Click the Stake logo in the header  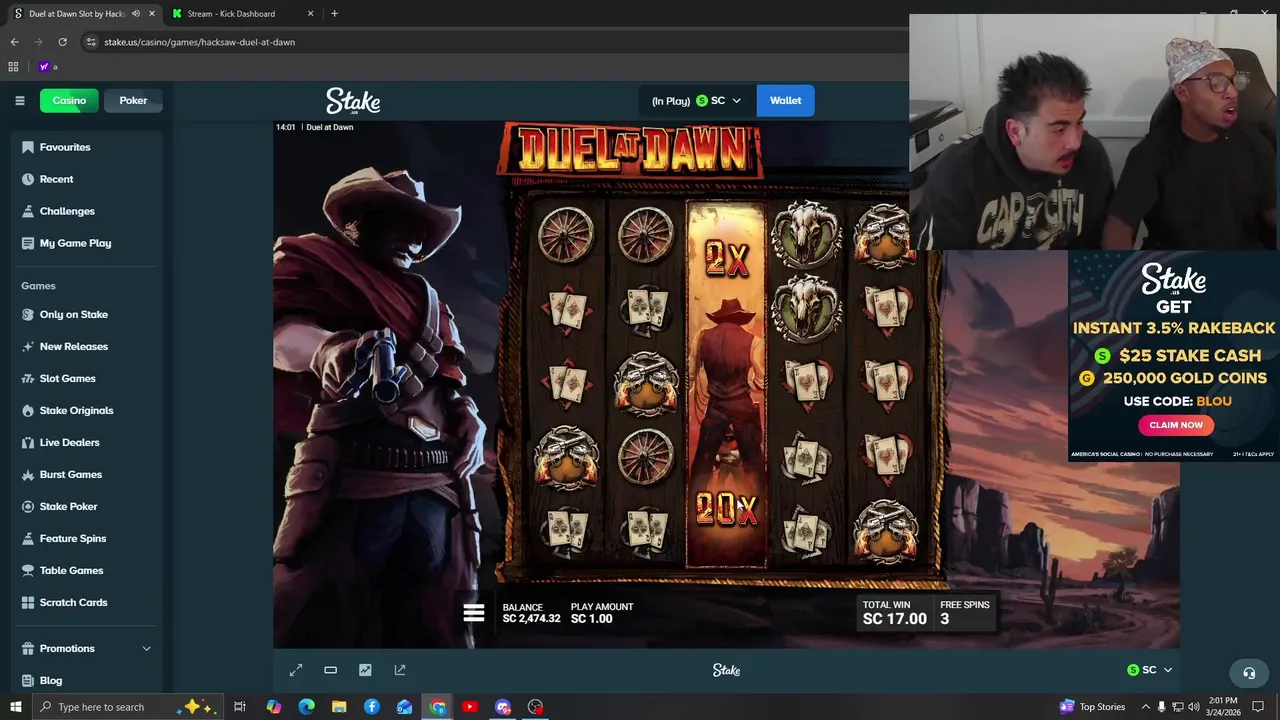tap(353, 101)
